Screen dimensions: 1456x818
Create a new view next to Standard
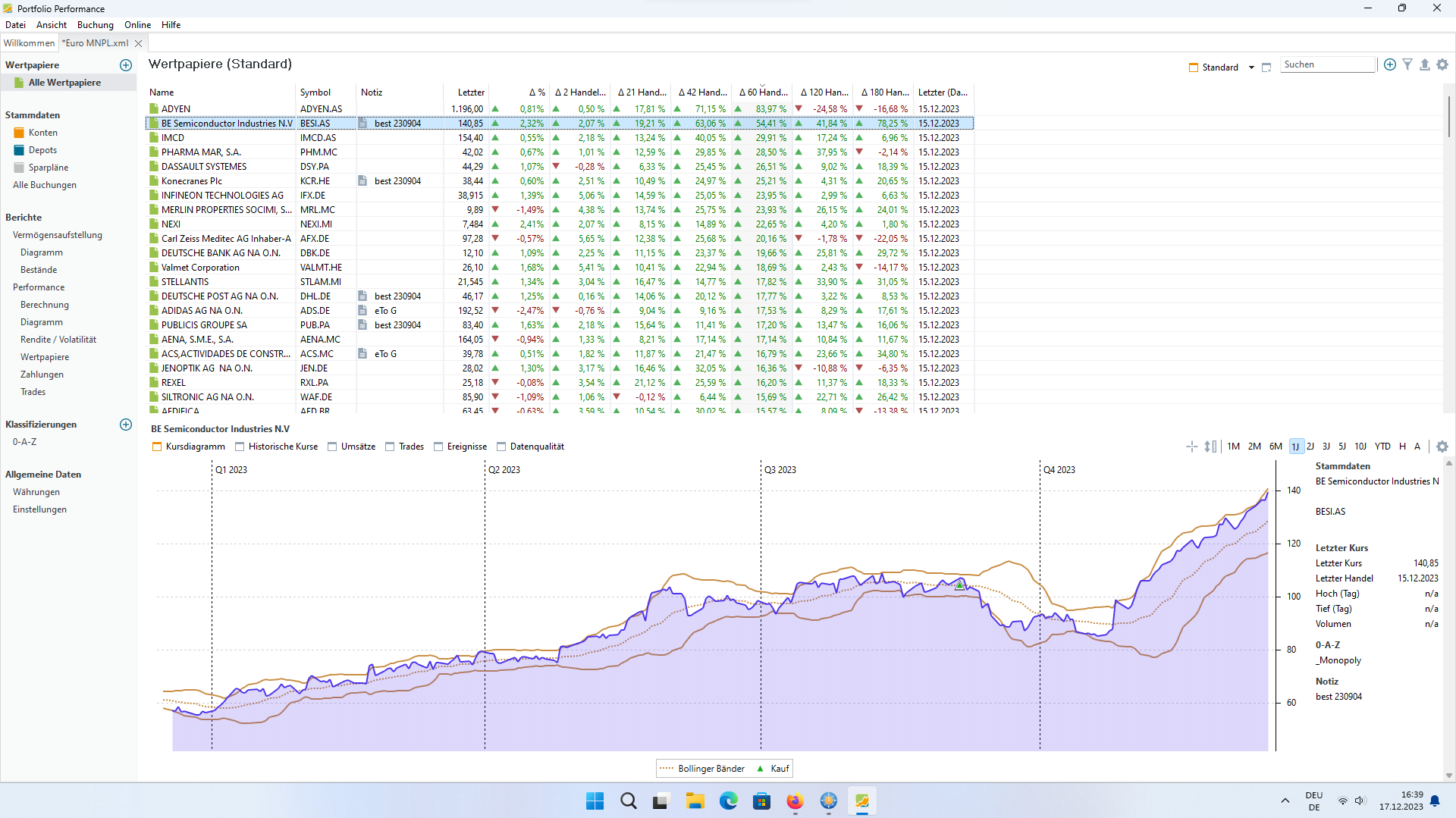[1266, 67]
